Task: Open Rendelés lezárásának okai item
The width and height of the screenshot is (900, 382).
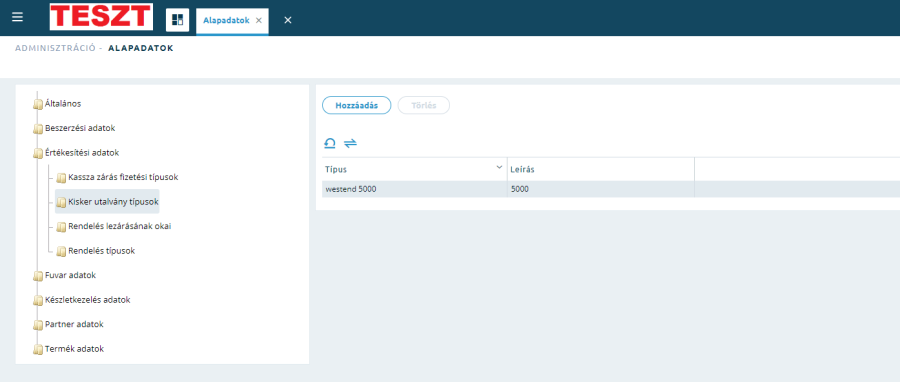Action: coord(119,227)
